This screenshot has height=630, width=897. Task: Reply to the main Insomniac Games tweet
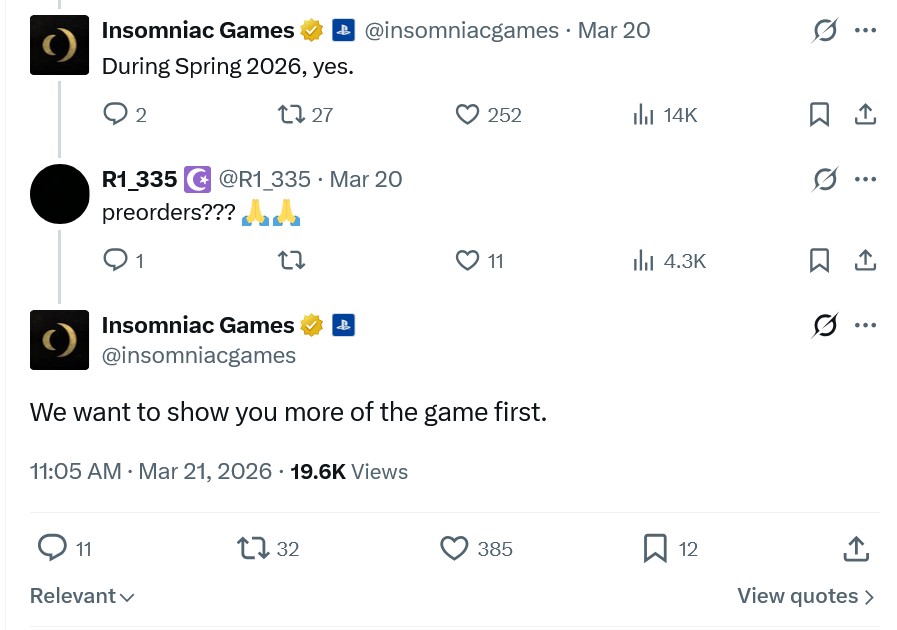pyautogui.click(x=52, y=548)
